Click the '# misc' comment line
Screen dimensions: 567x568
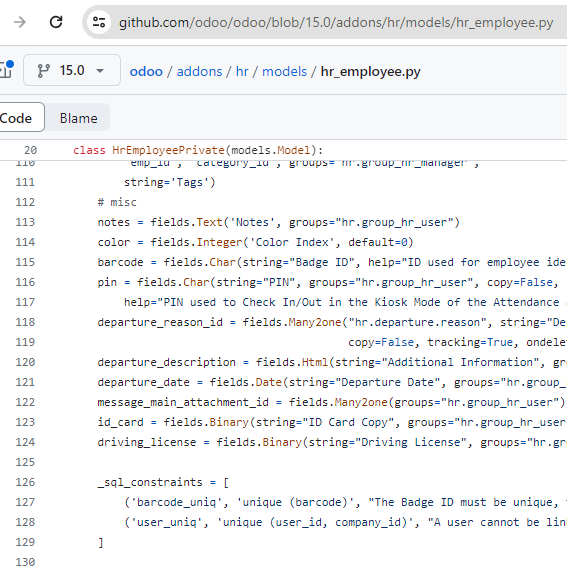click(117, 202)
